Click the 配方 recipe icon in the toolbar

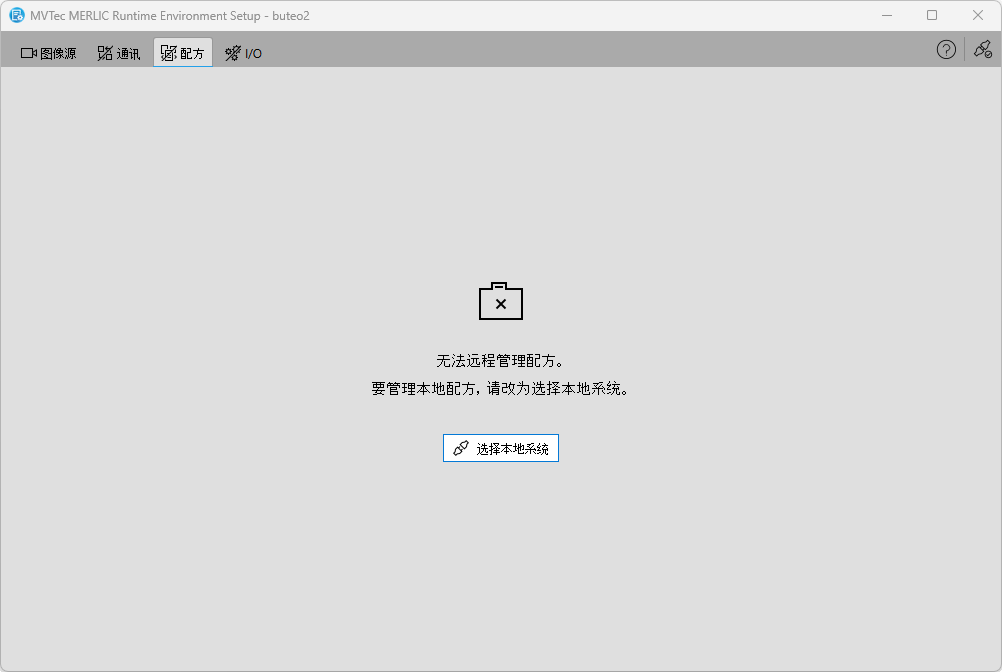(x=166, y=52)
